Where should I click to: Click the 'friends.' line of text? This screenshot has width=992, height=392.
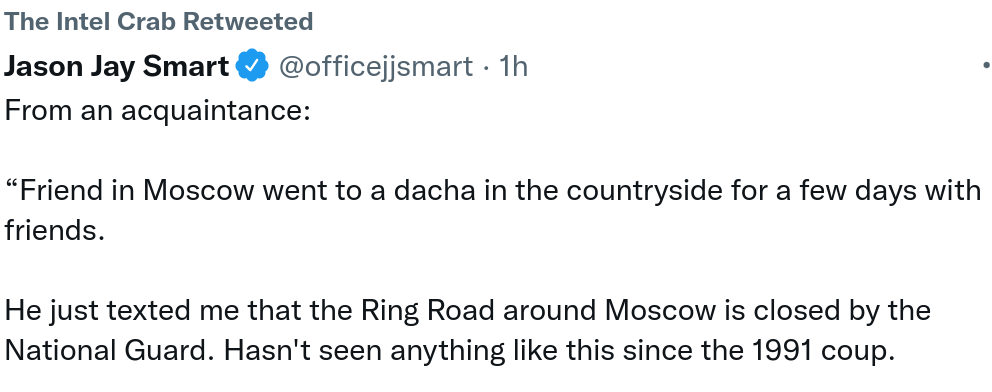54,230
